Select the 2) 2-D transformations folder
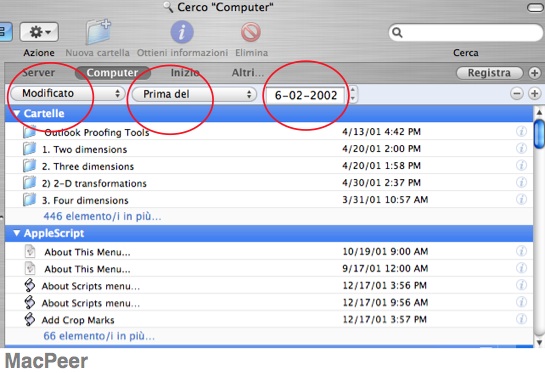The image size is (545, 373). pos(269,183)
